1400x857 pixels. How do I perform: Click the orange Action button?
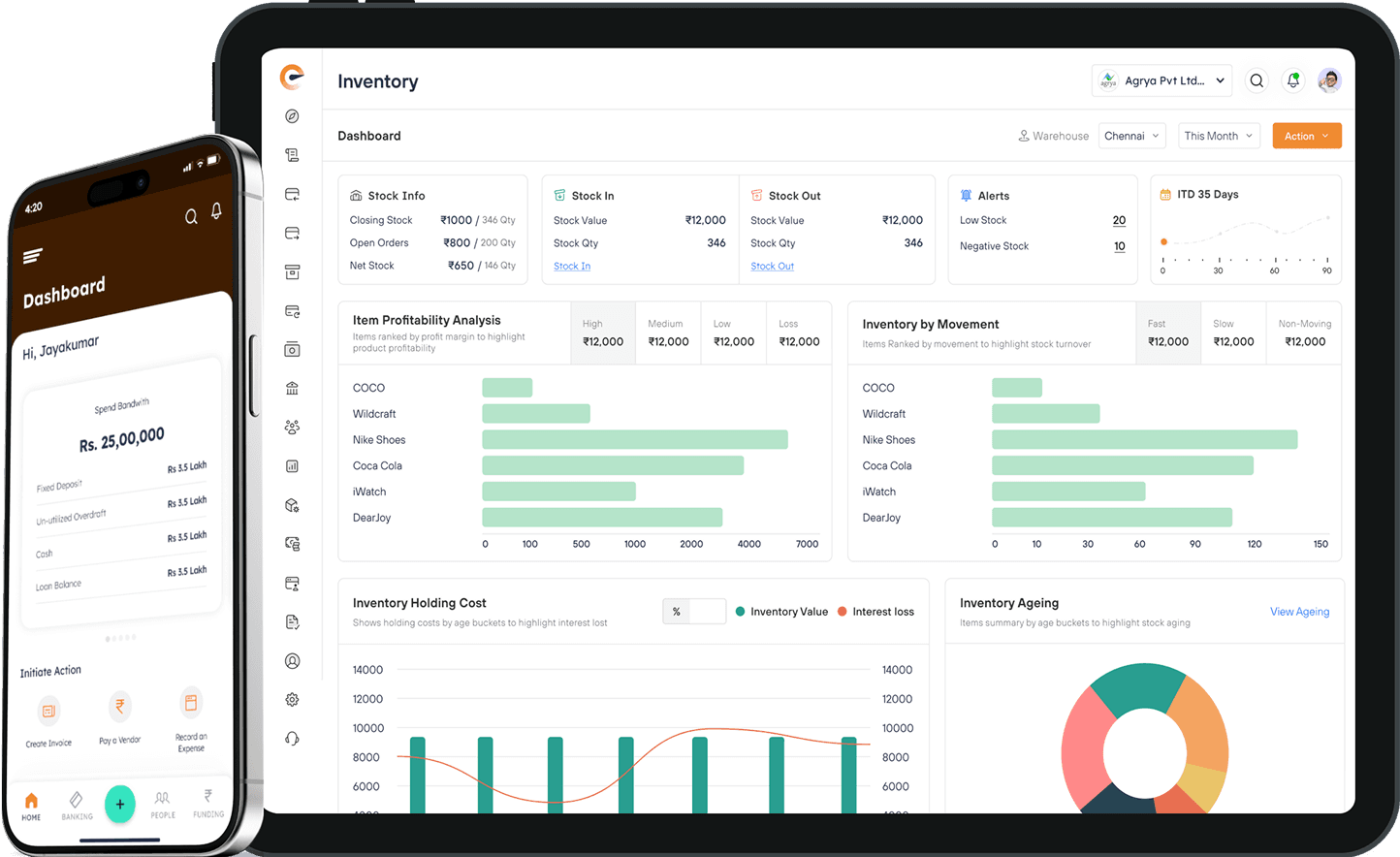(1306, 136)
